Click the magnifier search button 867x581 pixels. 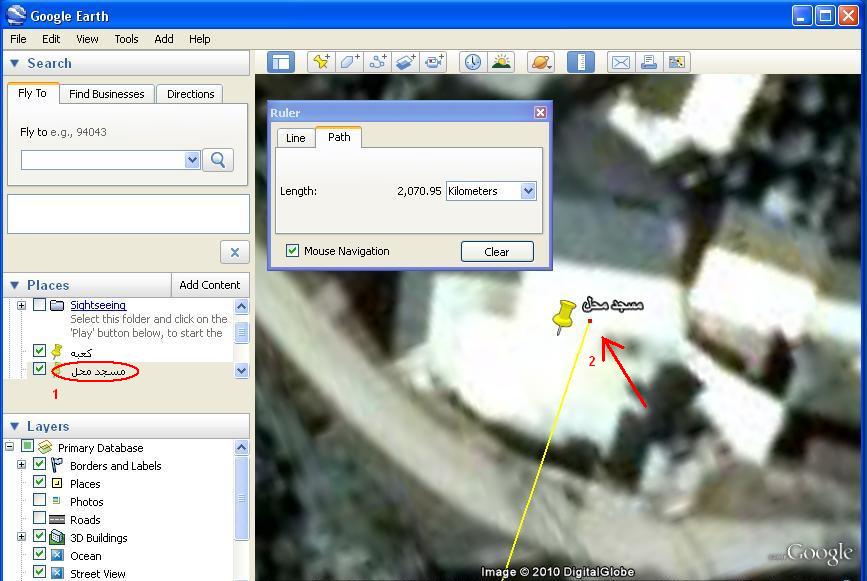point(218,160)
